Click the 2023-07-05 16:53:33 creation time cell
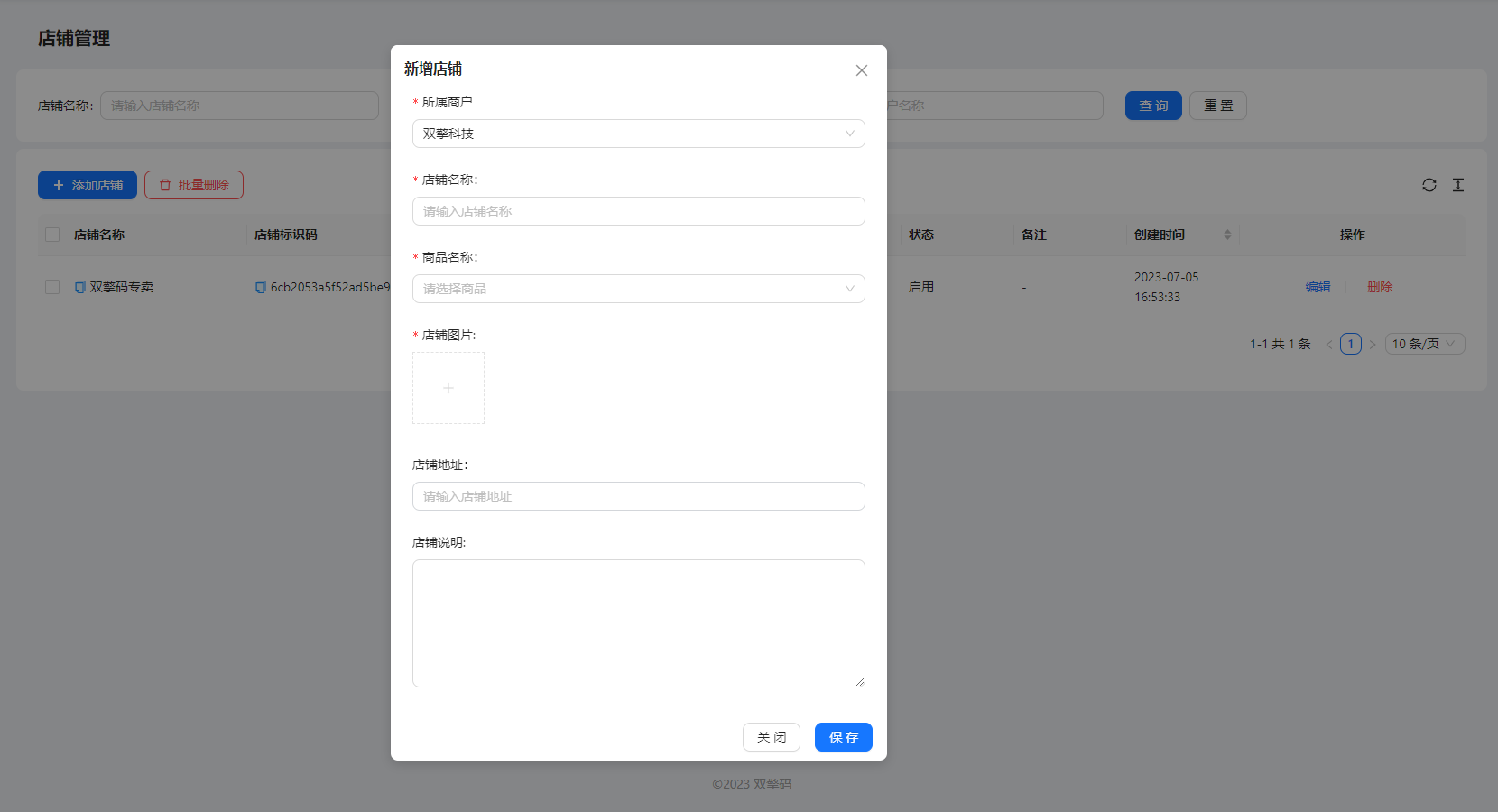The height and width of the screenshot is (812, 1498). click(1167, 287)
